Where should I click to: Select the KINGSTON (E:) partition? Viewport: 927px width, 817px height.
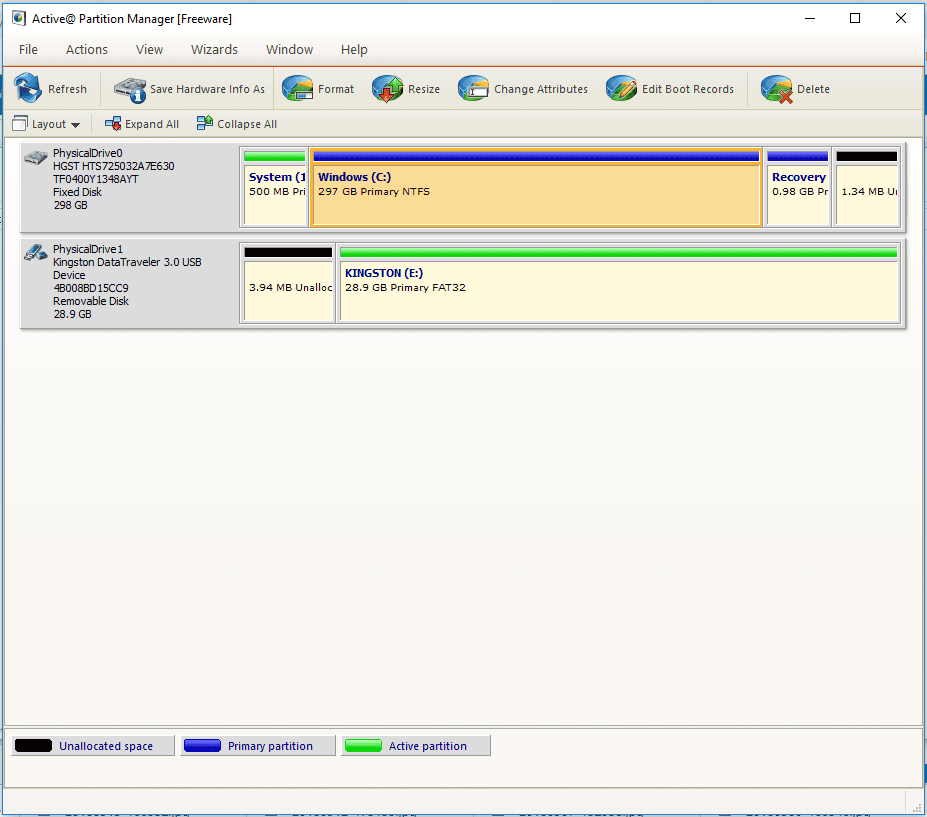click(618, 288)
